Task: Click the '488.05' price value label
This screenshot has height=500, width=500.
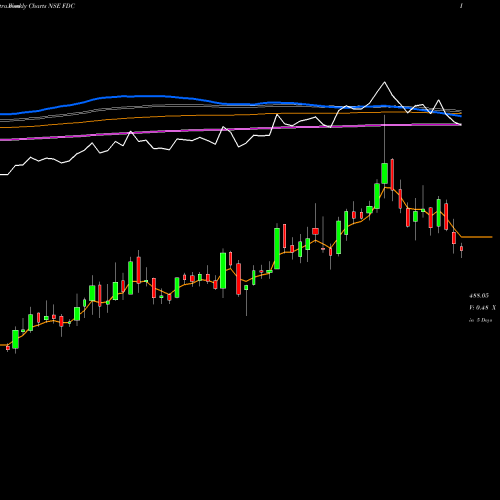Action: pos(479,296)
